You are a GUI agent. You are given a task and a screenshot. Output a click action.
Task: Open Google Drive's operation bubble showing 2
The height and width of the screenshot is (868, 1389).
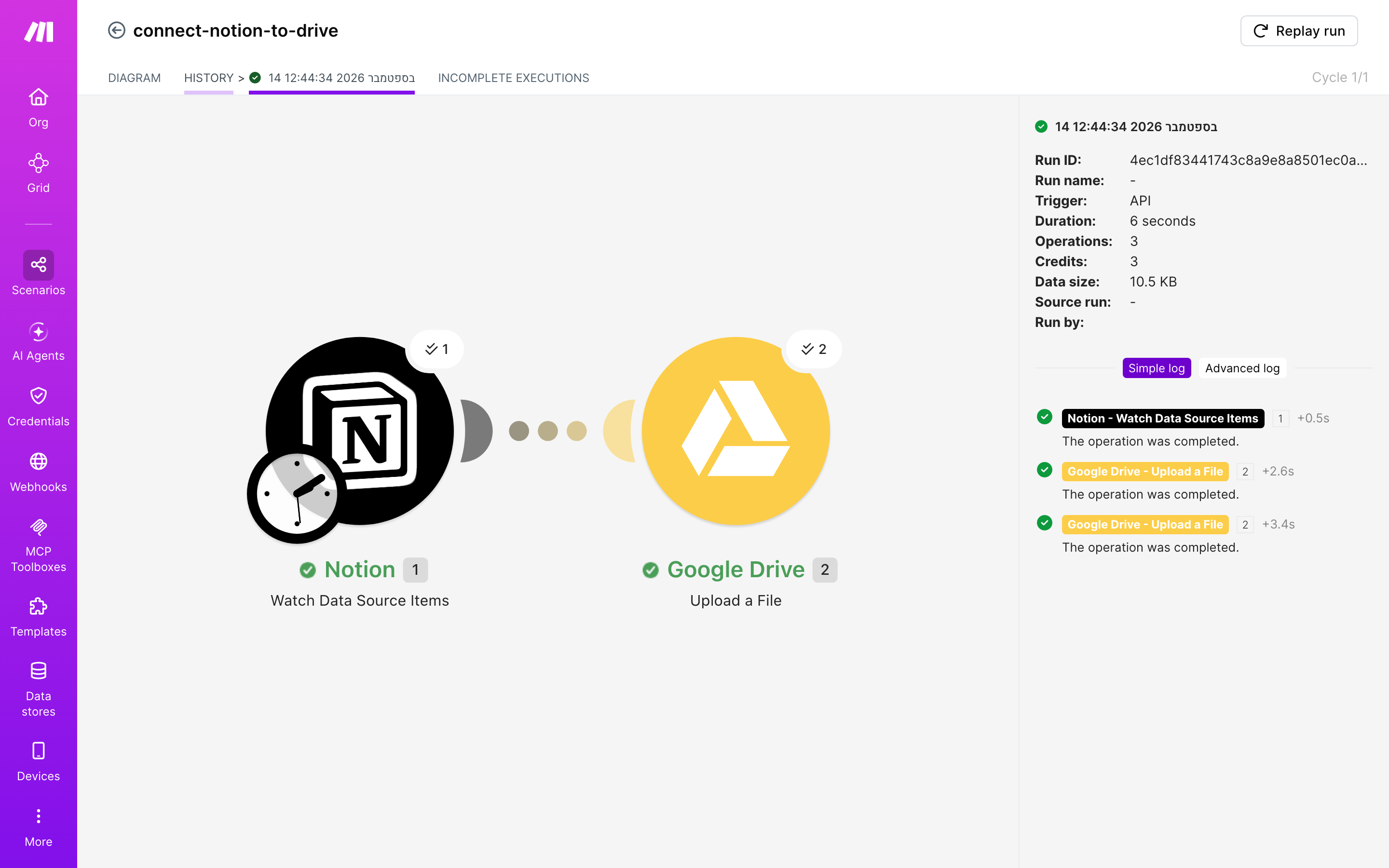813,349
